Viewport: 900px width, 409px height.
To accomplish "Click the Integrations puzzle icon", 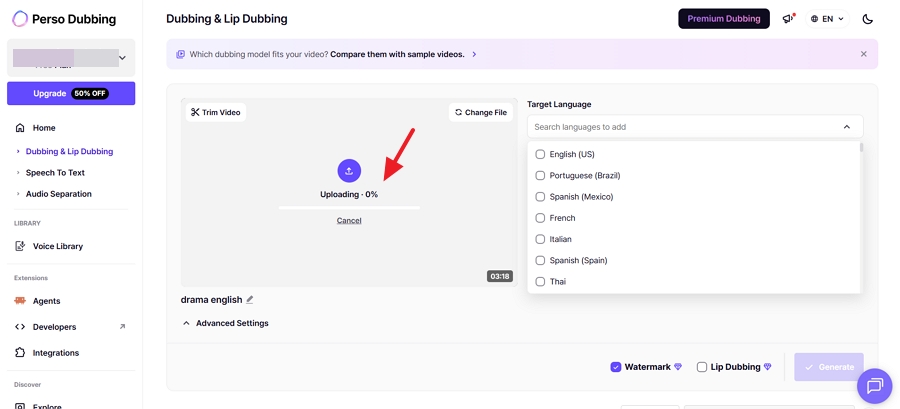I will [20, 353].
